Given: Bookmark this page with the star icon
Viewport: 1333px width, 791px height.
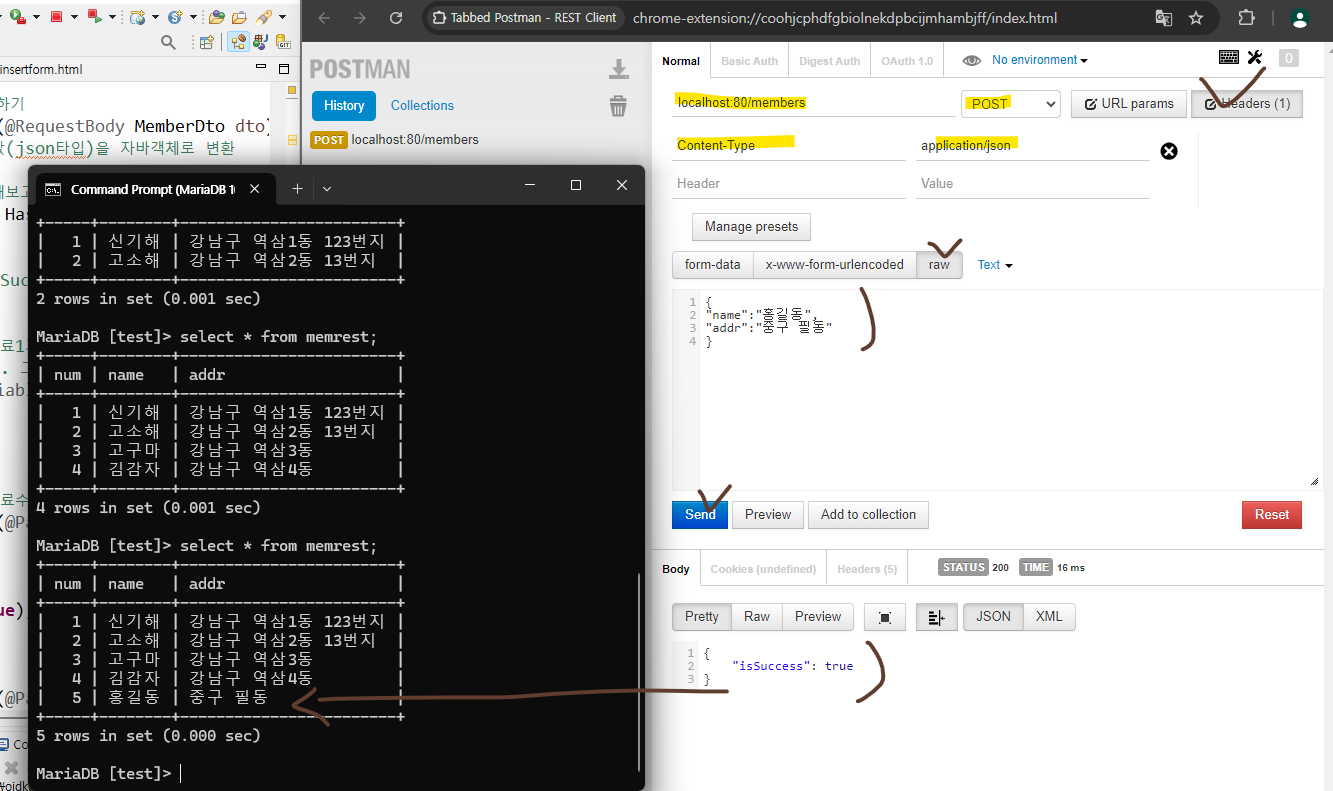Looking at the screenshot, I should 1196,18.
